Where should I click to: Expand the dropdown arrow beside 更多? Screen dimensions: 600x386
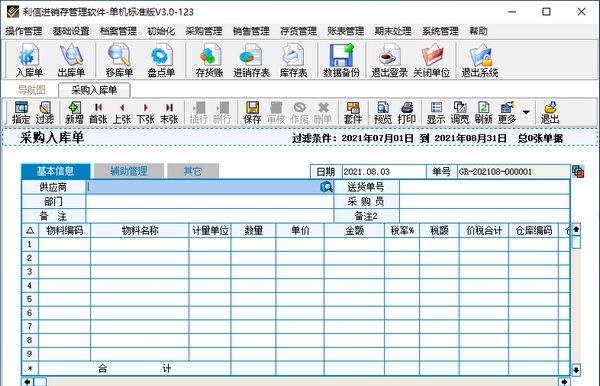tap(526, 112)
